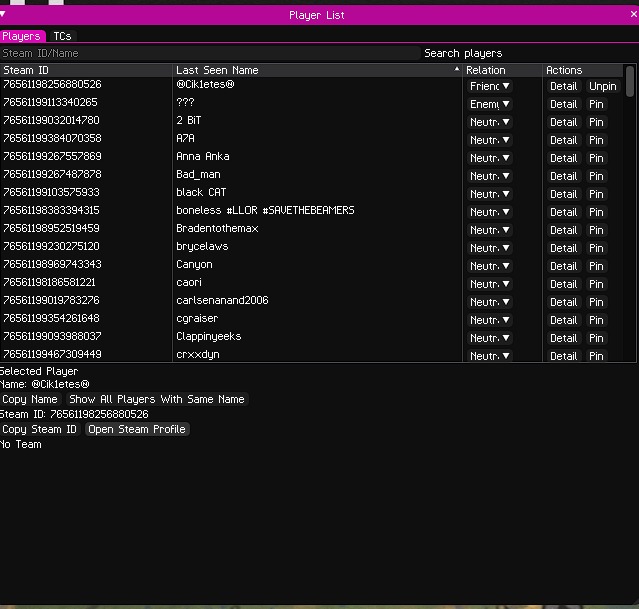This screenshot has width=639, height=609.
Task: Sort by Last Seen Name column arrow
Action: (457, 70)
